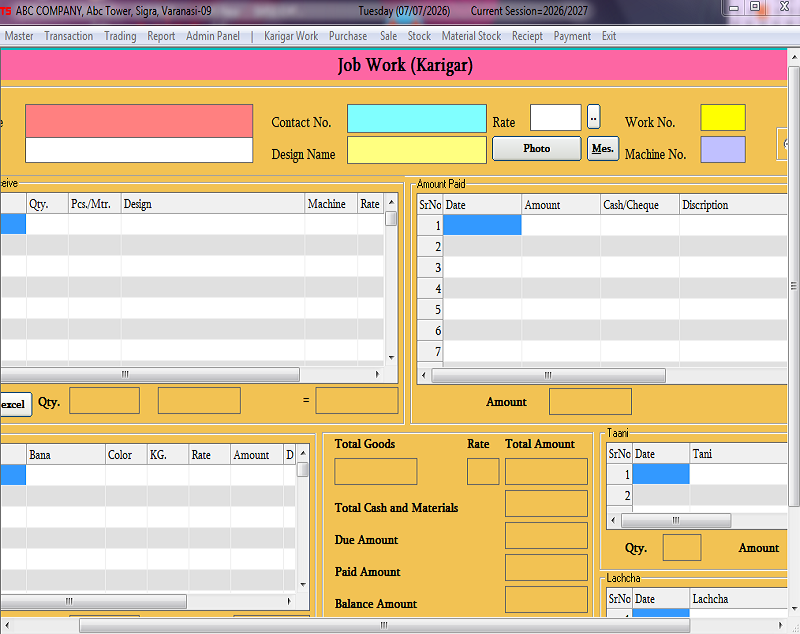
Task: Click the Tani column header in Taani grid
Action: [738, 453]
